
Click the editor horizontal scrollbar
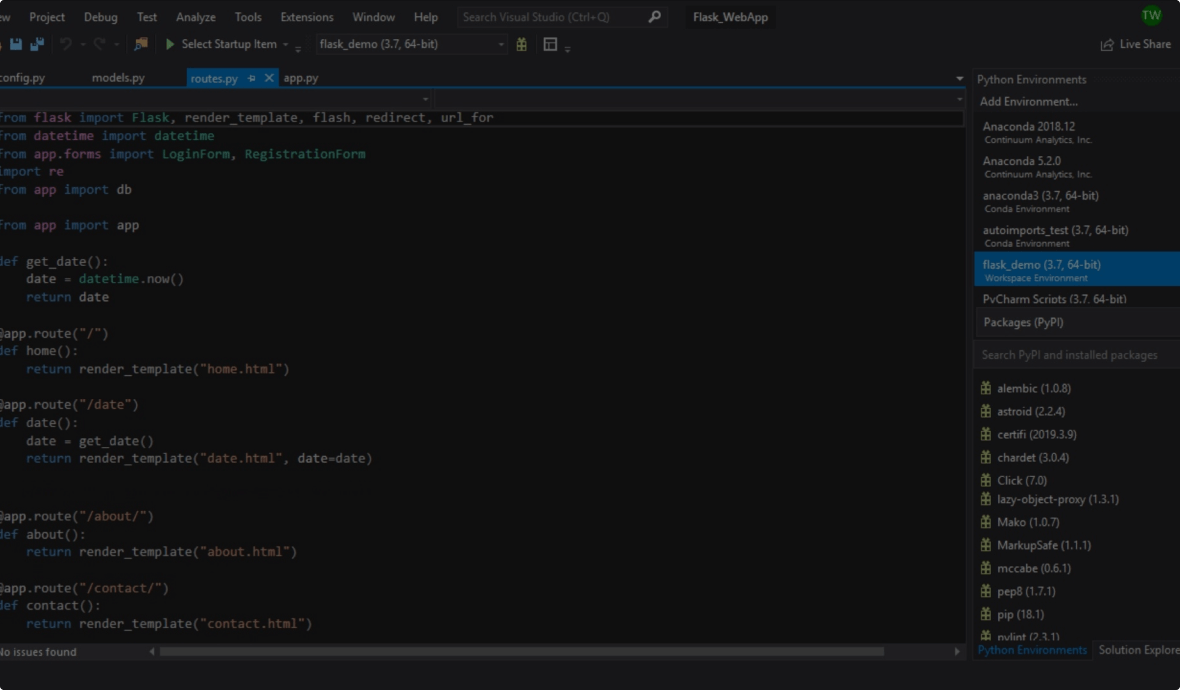[520, 652]
